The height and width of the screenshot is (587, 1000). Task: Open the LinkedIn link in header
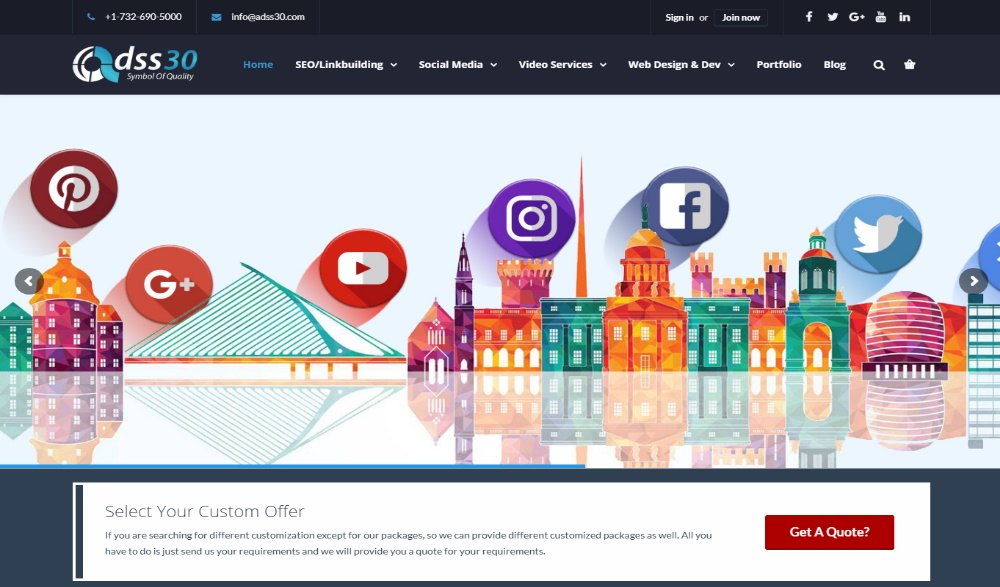click(904, 17)
